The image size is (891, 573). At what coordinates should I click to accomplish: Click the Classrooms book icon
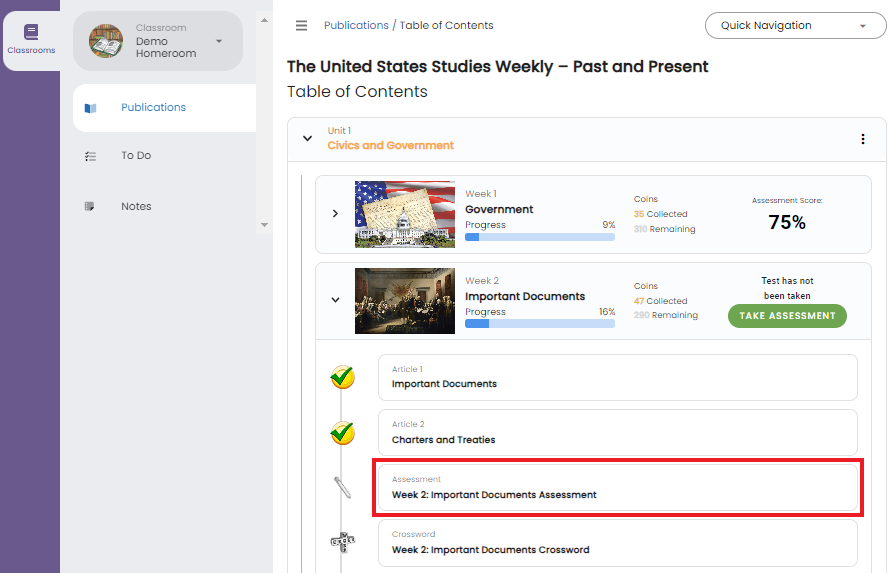[31, 33]
